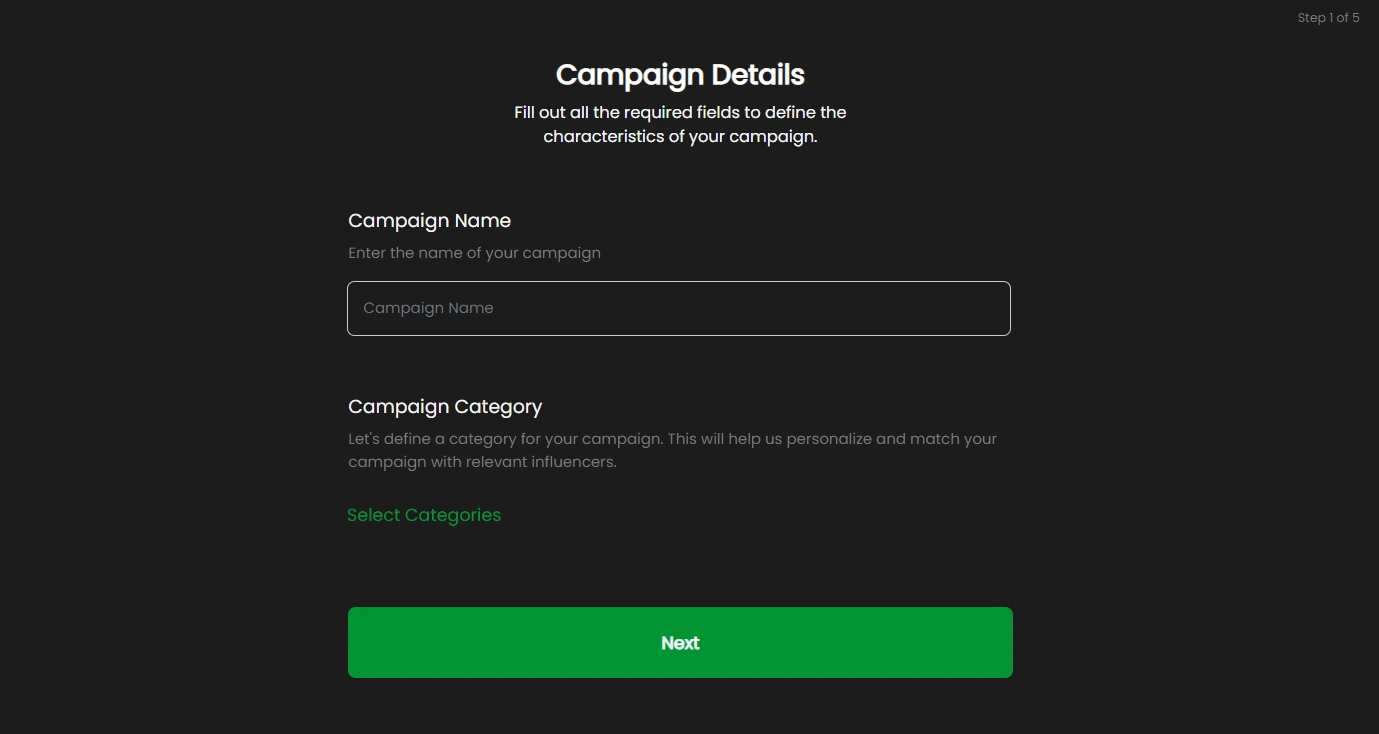The height and width of the screenshot is (734, 1379).
Task: Click "campaign with relevant influencers" description line
Action: coord(482,462)
